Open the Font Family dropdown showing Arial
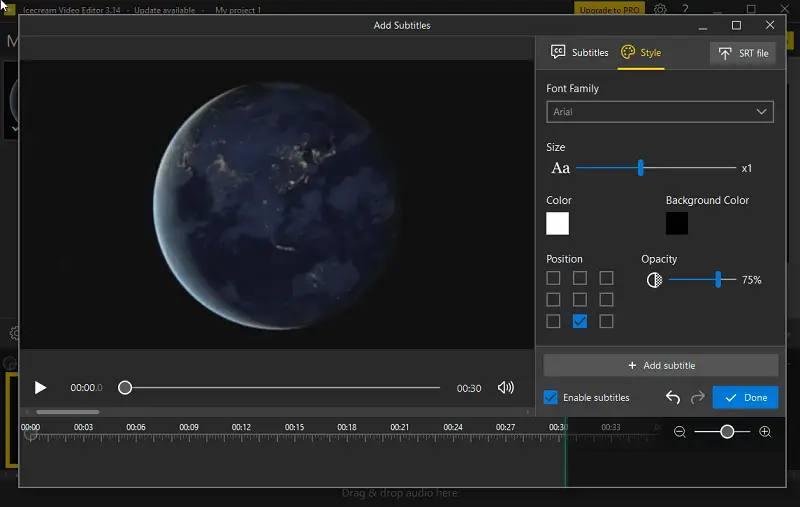Image resolution: width=800 pixels, height=507 pixels. [x=660, y=112]
